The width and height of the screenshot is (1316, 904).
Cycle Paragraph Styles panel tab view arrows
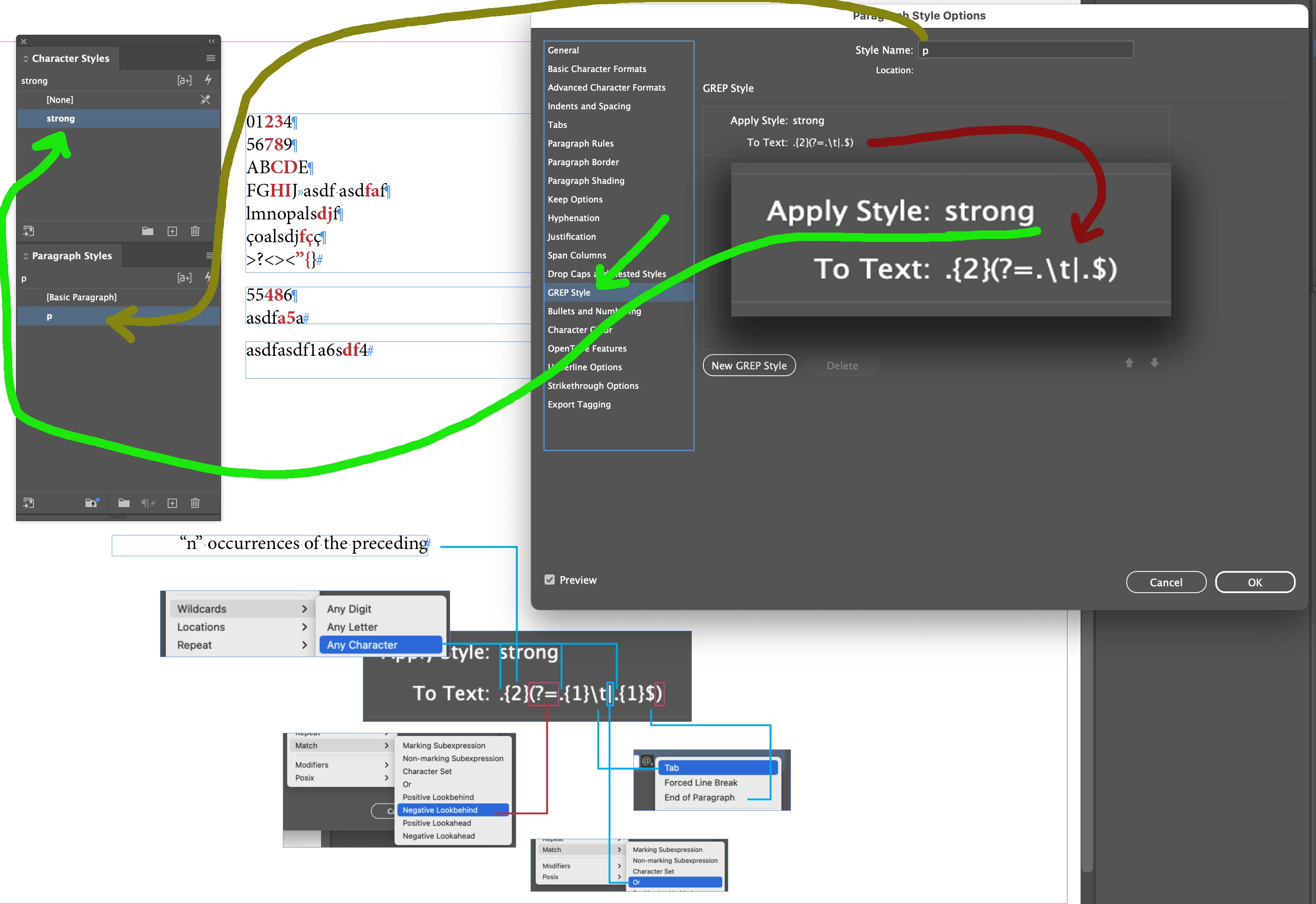tap(25, 256)
